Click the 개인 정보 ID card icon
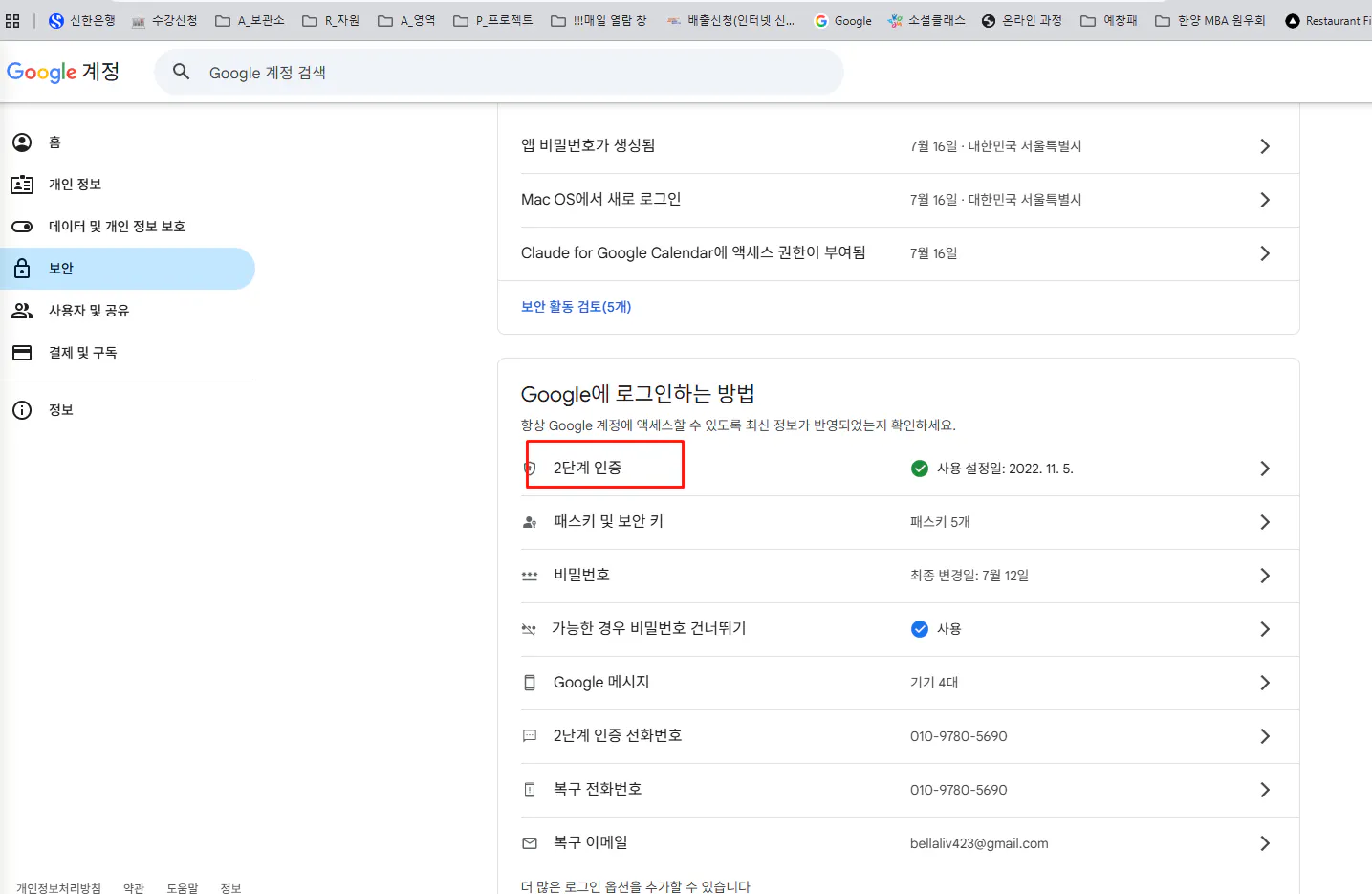The image size is (1372, 894). click(22, 185)
